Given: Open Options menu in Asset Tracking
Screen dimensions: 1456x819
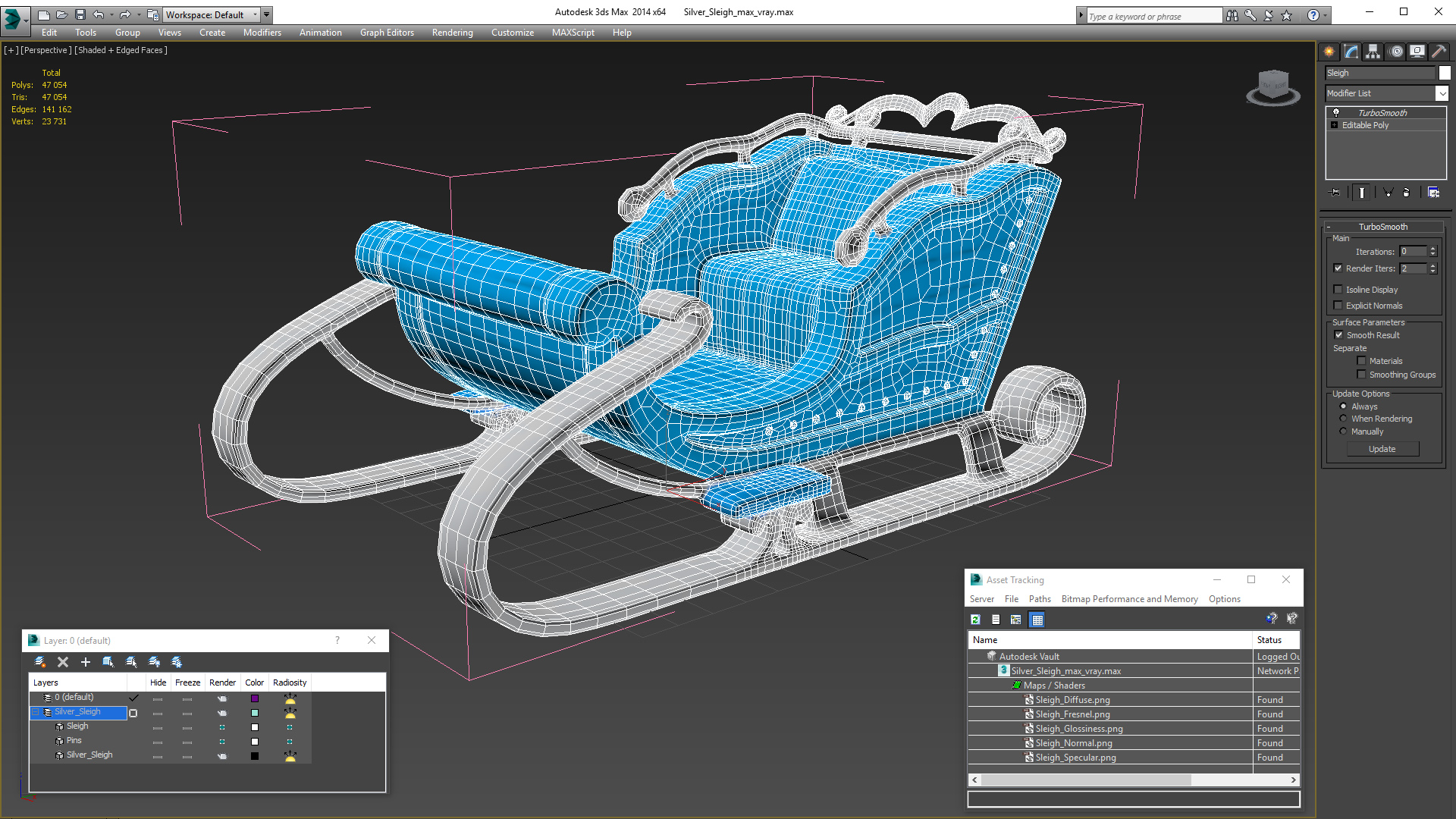Looking at the screenshot, I should pyautogui.click(x=1225, y=599).
